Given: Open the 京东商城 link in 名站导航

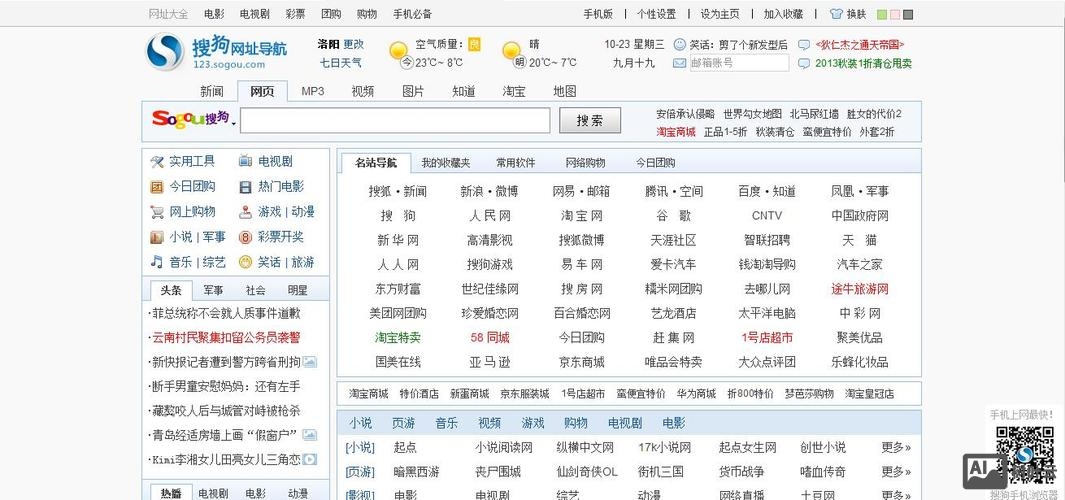Looking at the screenshot, I should [x=581, y=362].
